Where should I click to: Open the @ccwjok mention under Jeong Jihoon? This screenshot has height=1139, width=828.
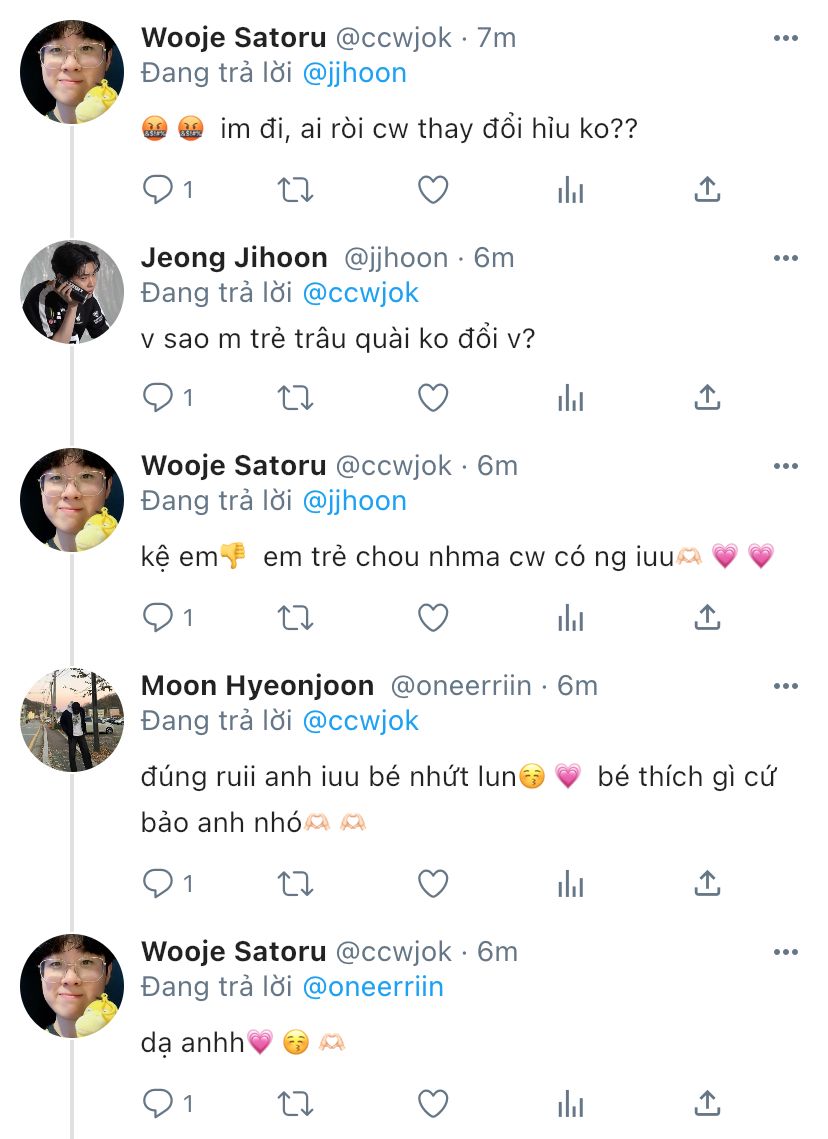click(360, 293)
